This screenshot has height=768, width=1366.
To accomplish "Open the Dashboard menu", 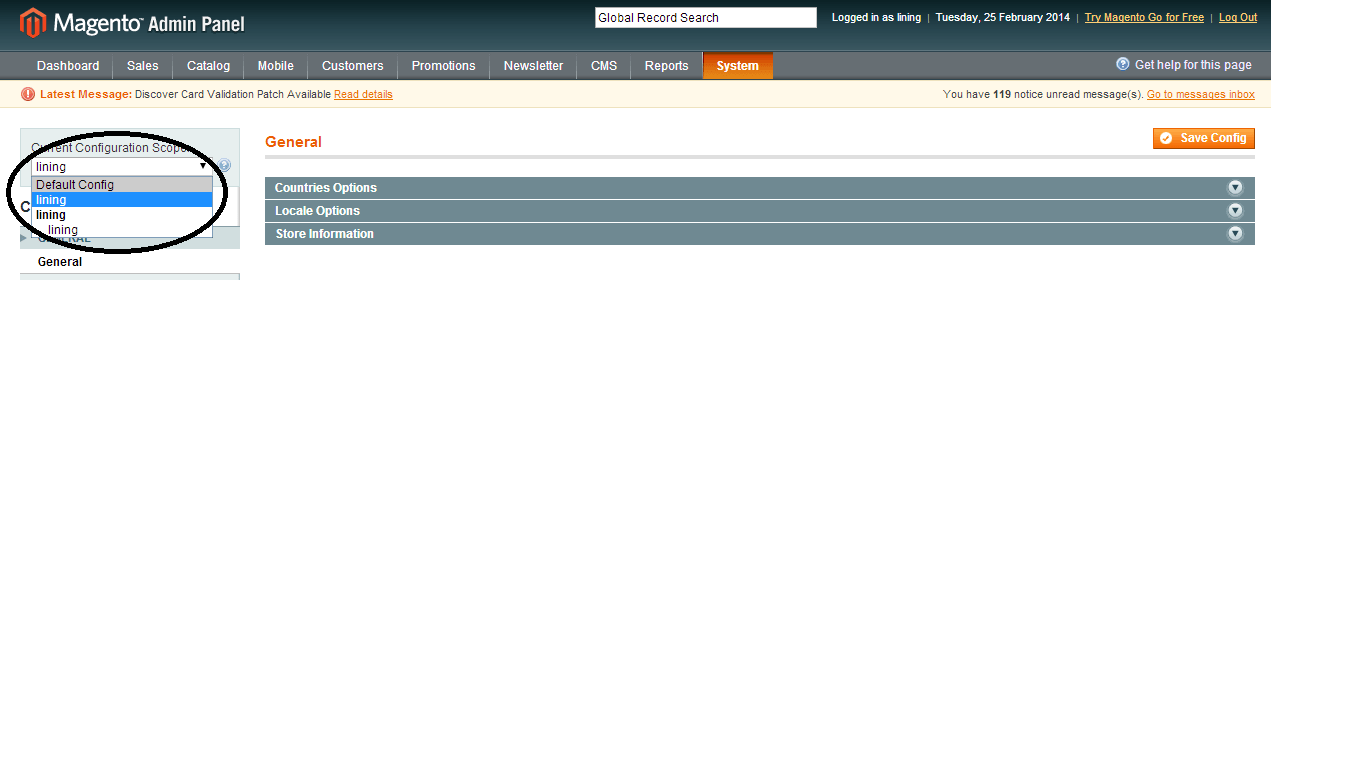I will [68, 66].
